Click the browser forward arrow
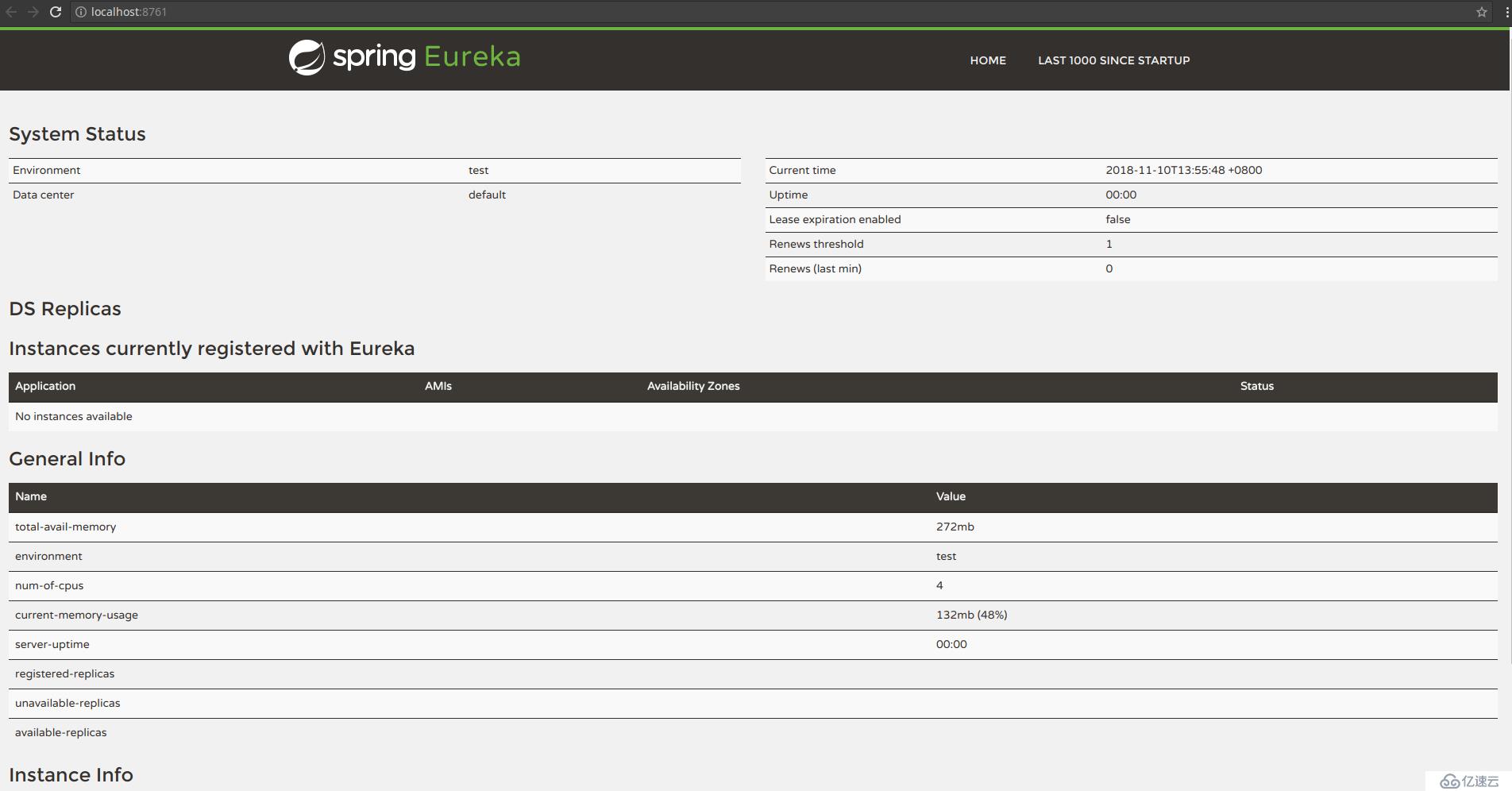Screen dimensions: 1512x791 click(x=33, y=12)
